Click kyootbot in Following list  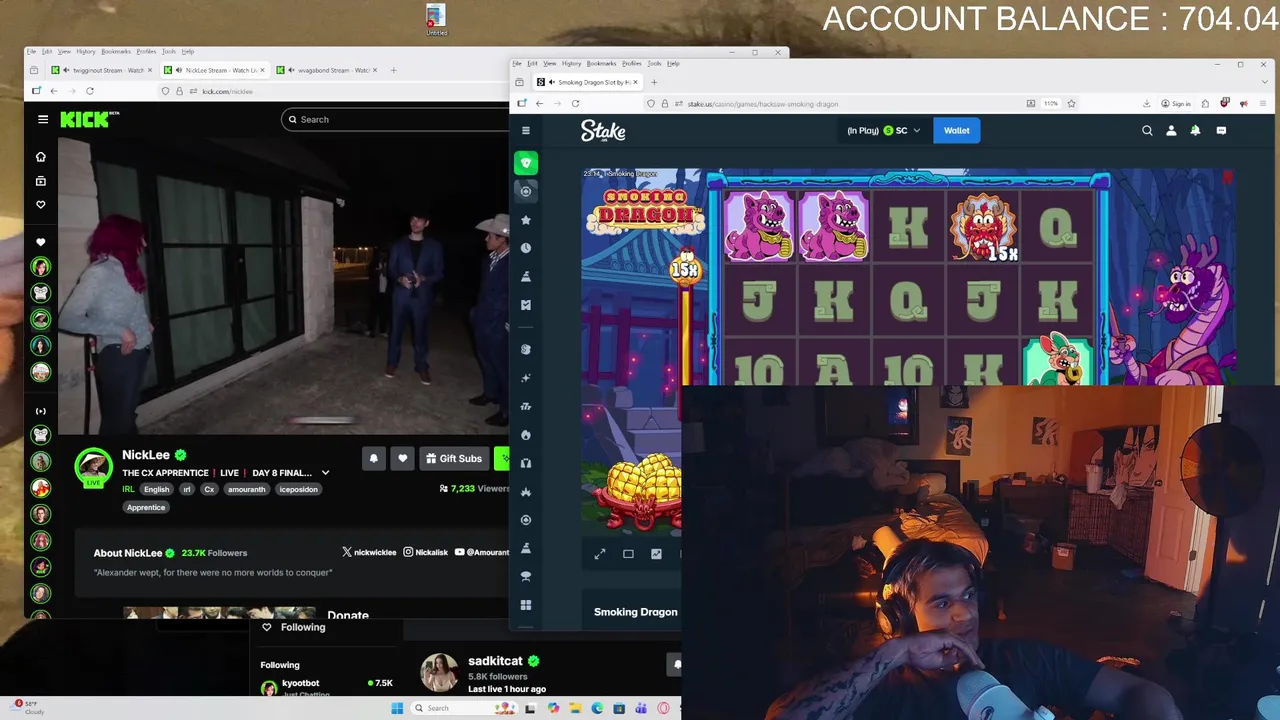[300, 683]
